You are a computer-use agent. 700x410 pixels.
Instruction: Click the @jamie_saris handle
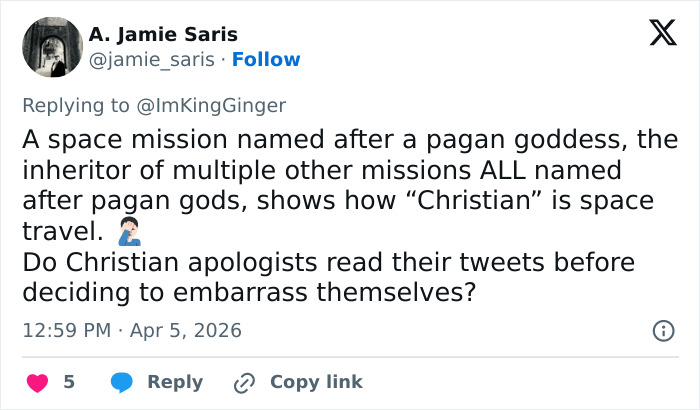pyautogui.click(x=152, y=60)
